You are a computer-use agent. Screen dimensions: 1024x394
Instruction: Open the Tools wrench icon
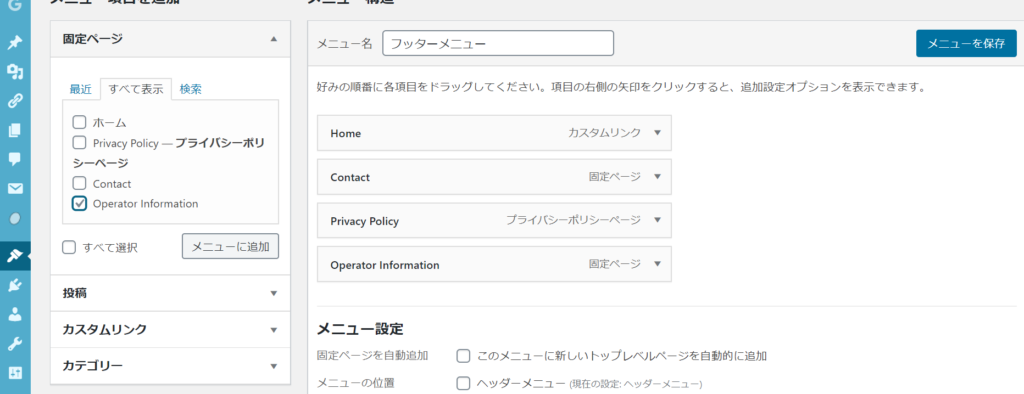click(14, 343)
